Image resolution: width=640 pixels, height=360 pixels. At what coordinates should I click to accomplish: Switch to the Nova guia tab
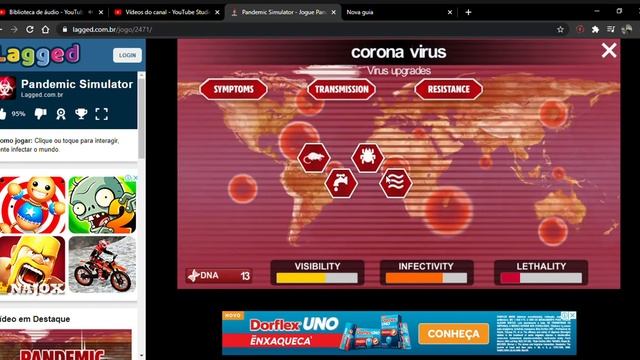click(360, 12)
